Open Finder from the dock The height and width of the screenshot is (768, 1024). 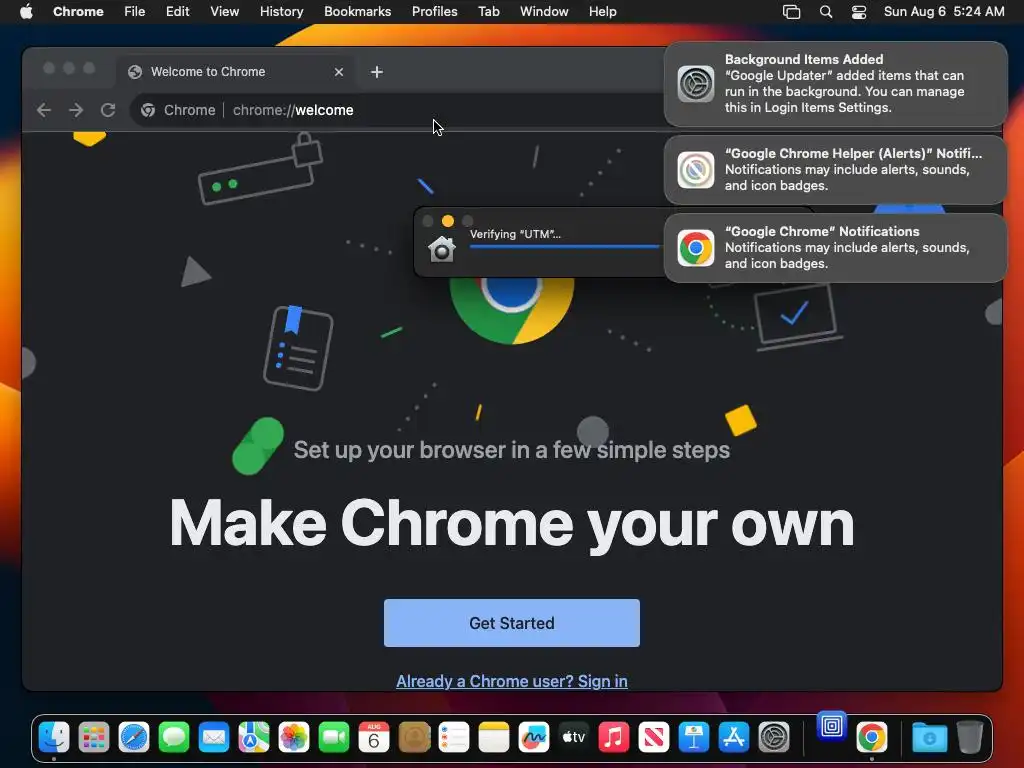[54, 737]
